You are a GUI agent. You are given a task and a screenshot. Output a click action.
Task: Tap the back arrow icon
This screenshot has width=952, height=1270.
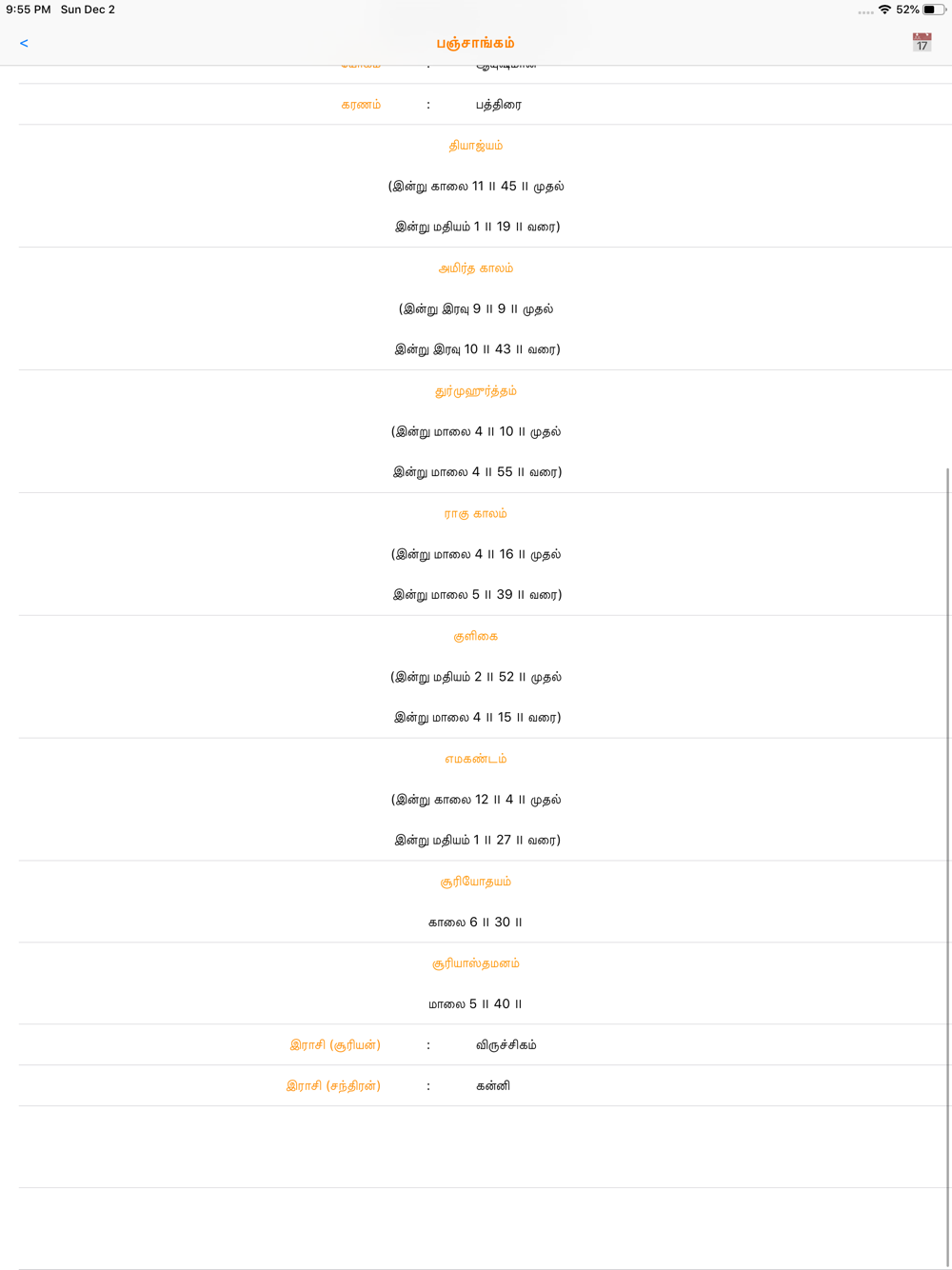[x=24, y=43]
